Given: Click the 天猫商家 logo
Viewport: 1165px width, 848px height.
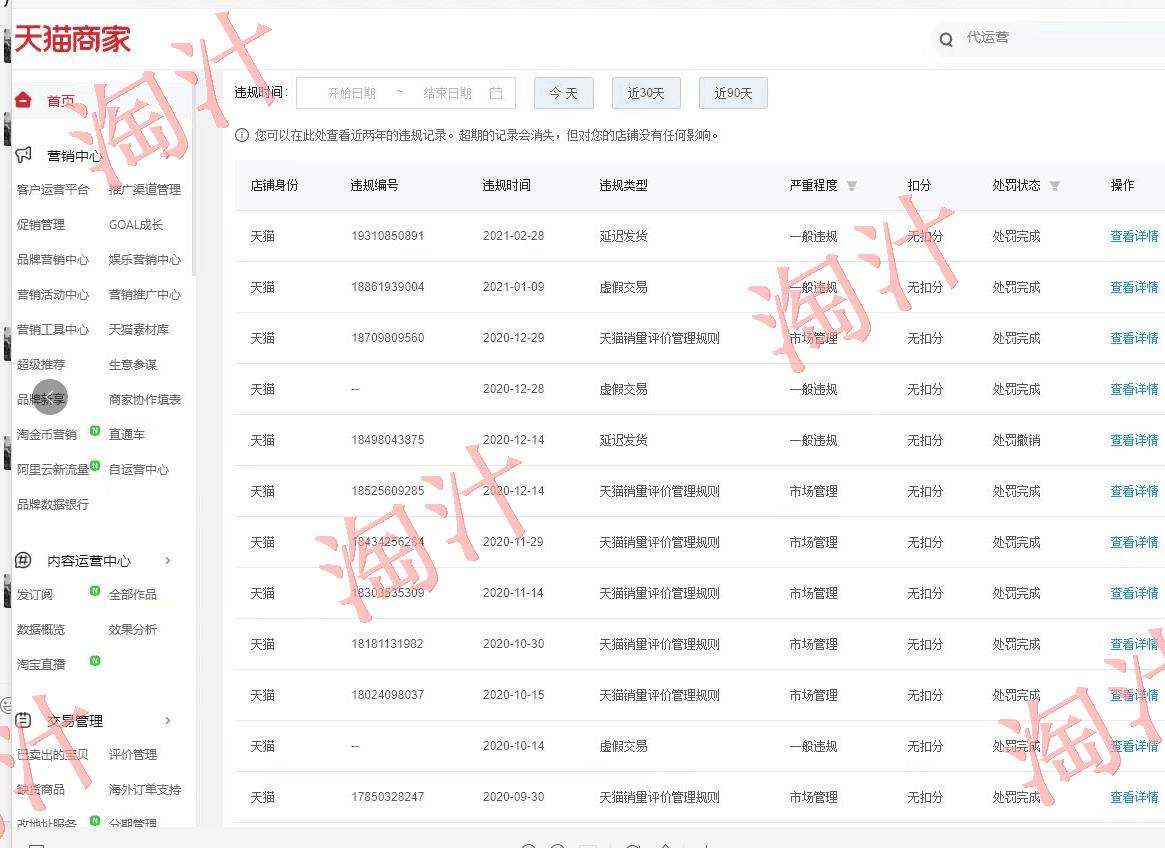Looking at the screenshot, I should coord(72,39).
